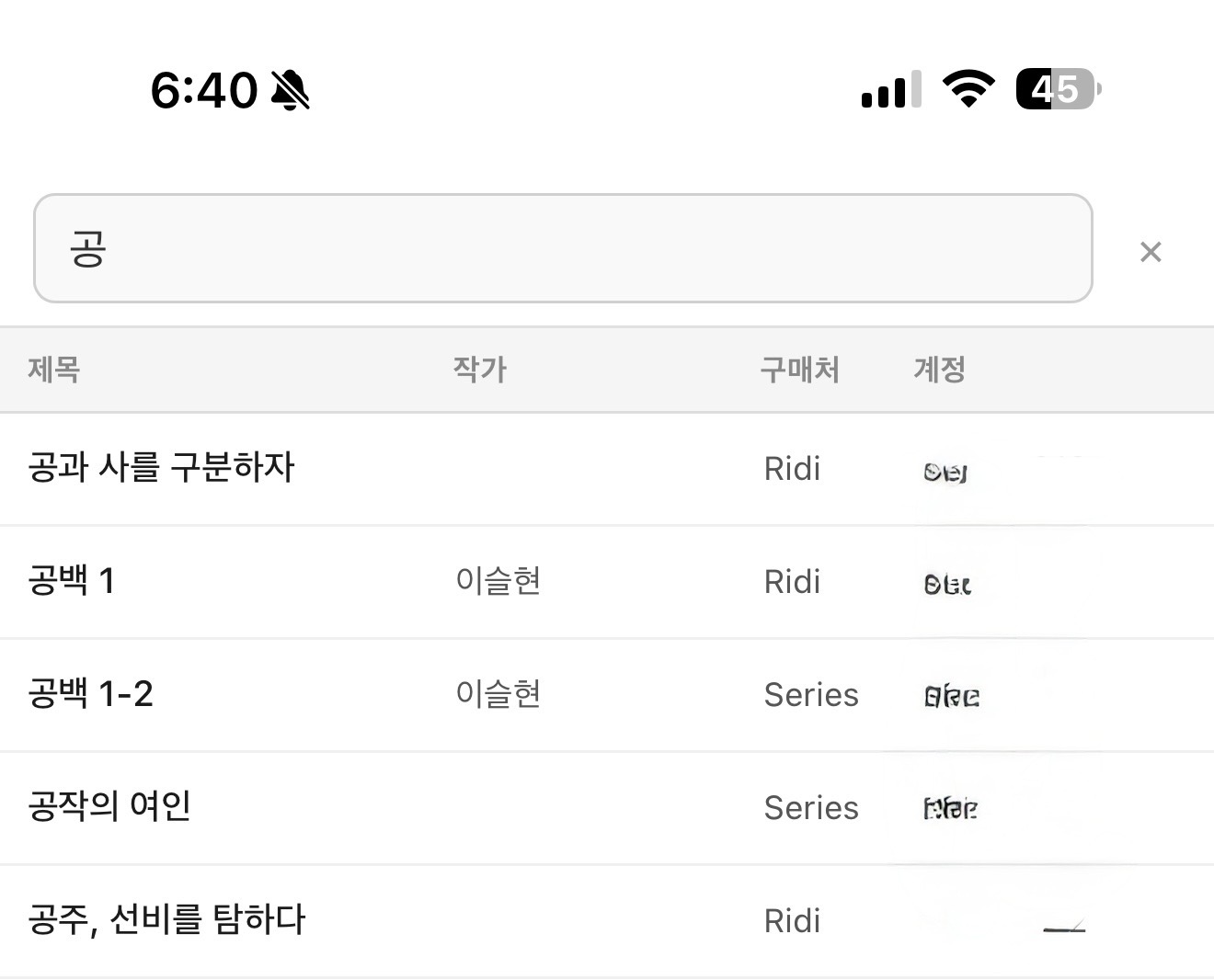Sort by the 제목 column header
This screenshot has height=980, width=1214.
54,370
